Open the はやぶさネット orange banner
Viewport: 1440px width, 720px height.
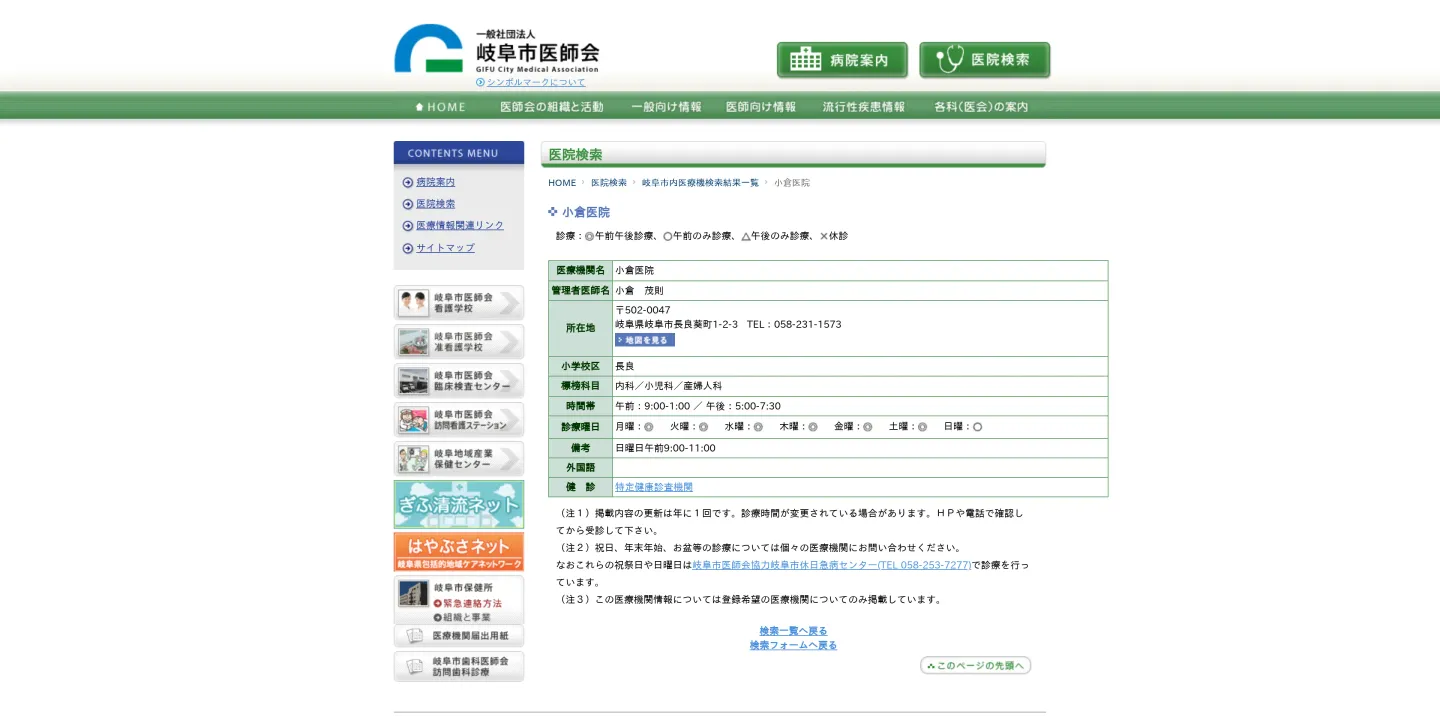459,552
